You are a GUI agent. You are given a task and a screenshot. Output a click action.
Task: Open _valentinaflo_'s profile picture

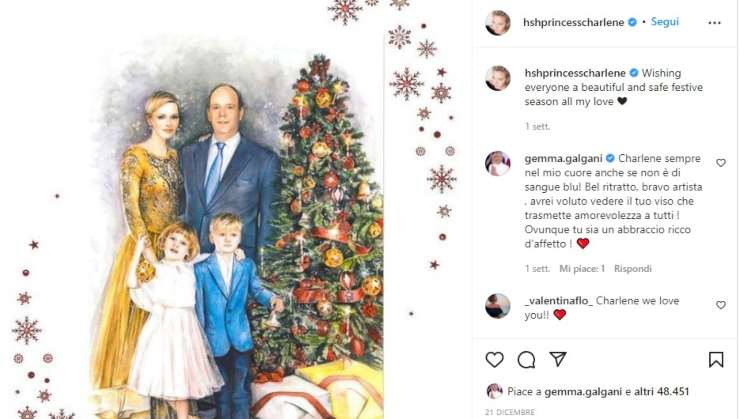coord(498,306)
